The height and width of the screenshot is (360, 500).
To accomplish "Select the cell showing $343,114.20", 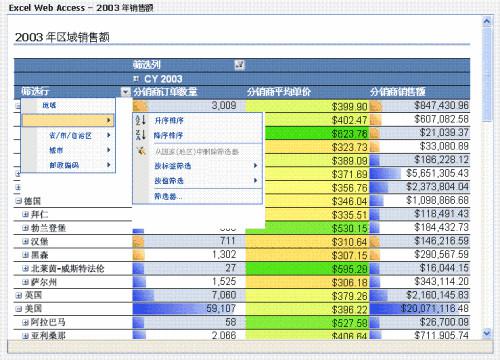I will [419, 282].
